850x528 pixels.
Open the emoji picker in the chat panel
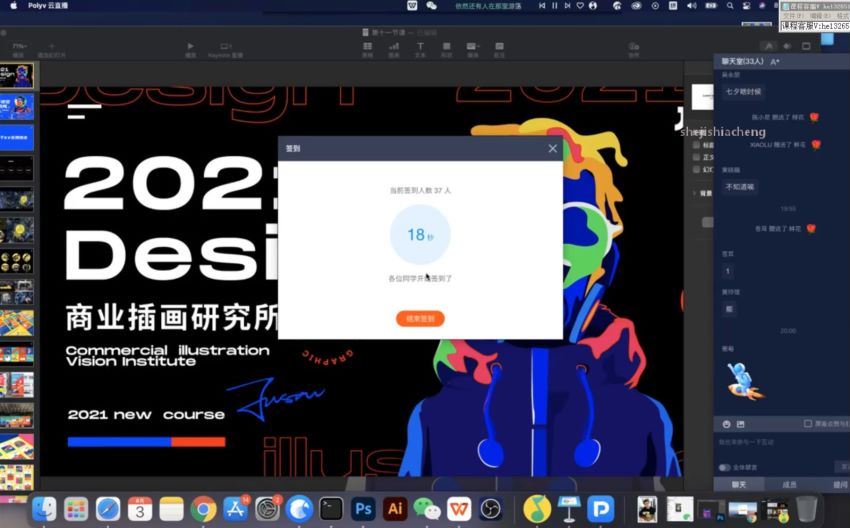pos(726,424)
